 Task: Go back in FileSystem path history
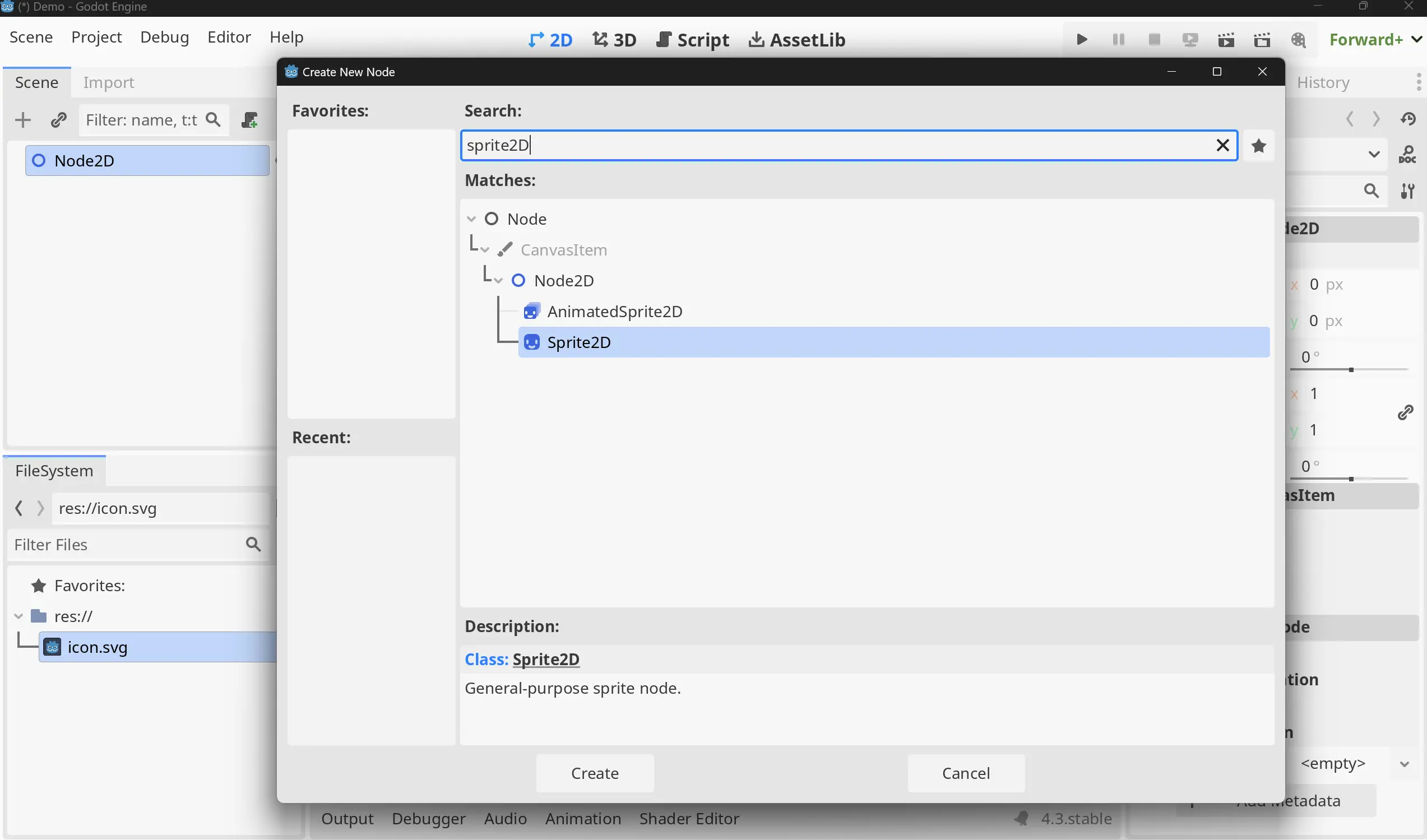tap(18, 508)
